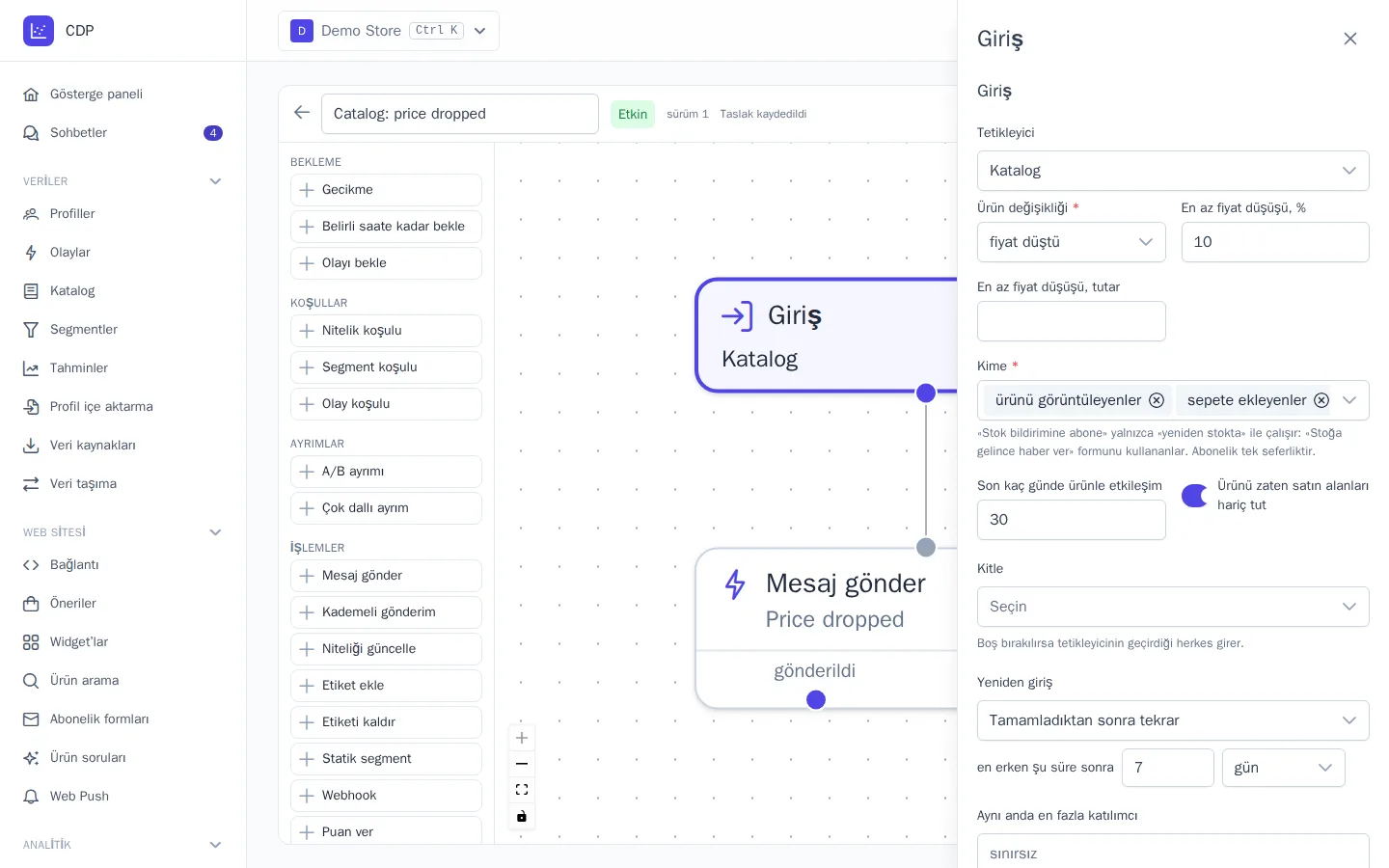Toggle the canvas lock icon
The width and height of the screenshot is (1389, 868).
[522, 816]
